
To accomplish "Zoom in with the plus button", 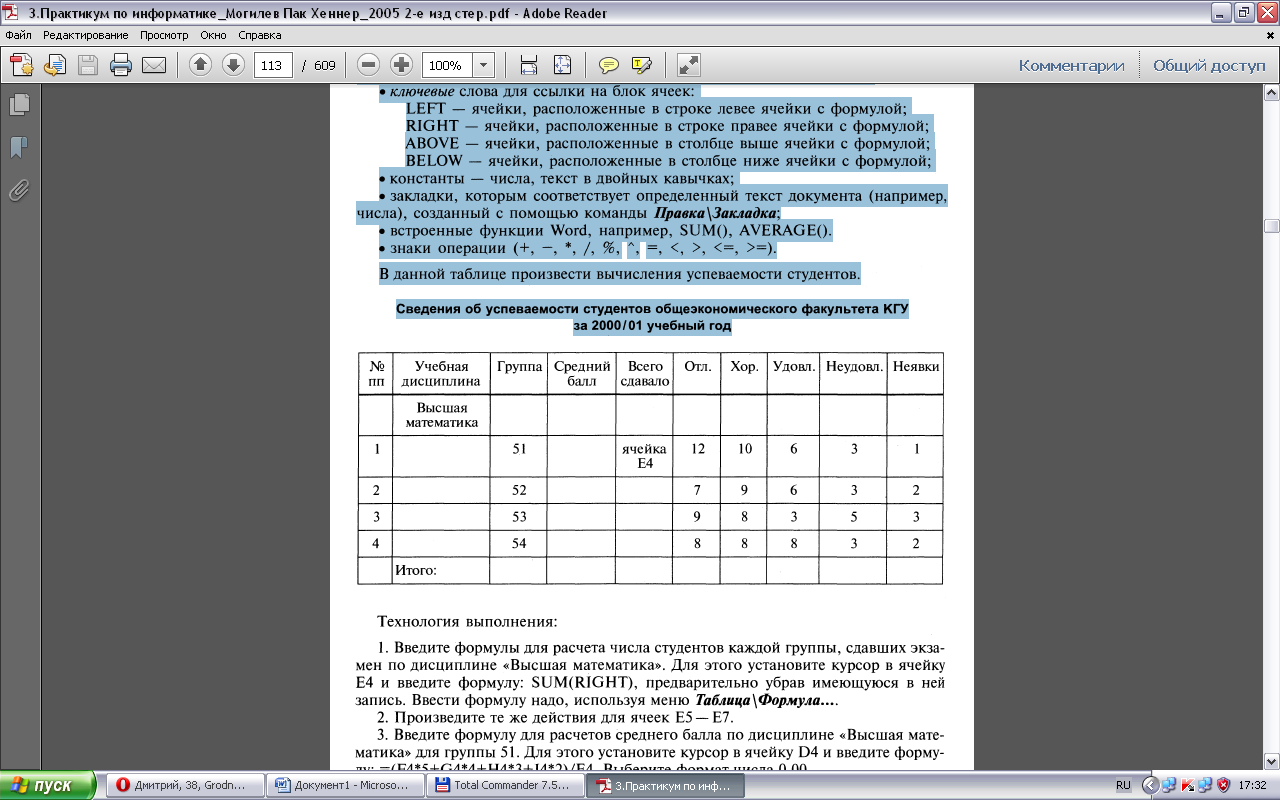I will [x=401, y=66].
